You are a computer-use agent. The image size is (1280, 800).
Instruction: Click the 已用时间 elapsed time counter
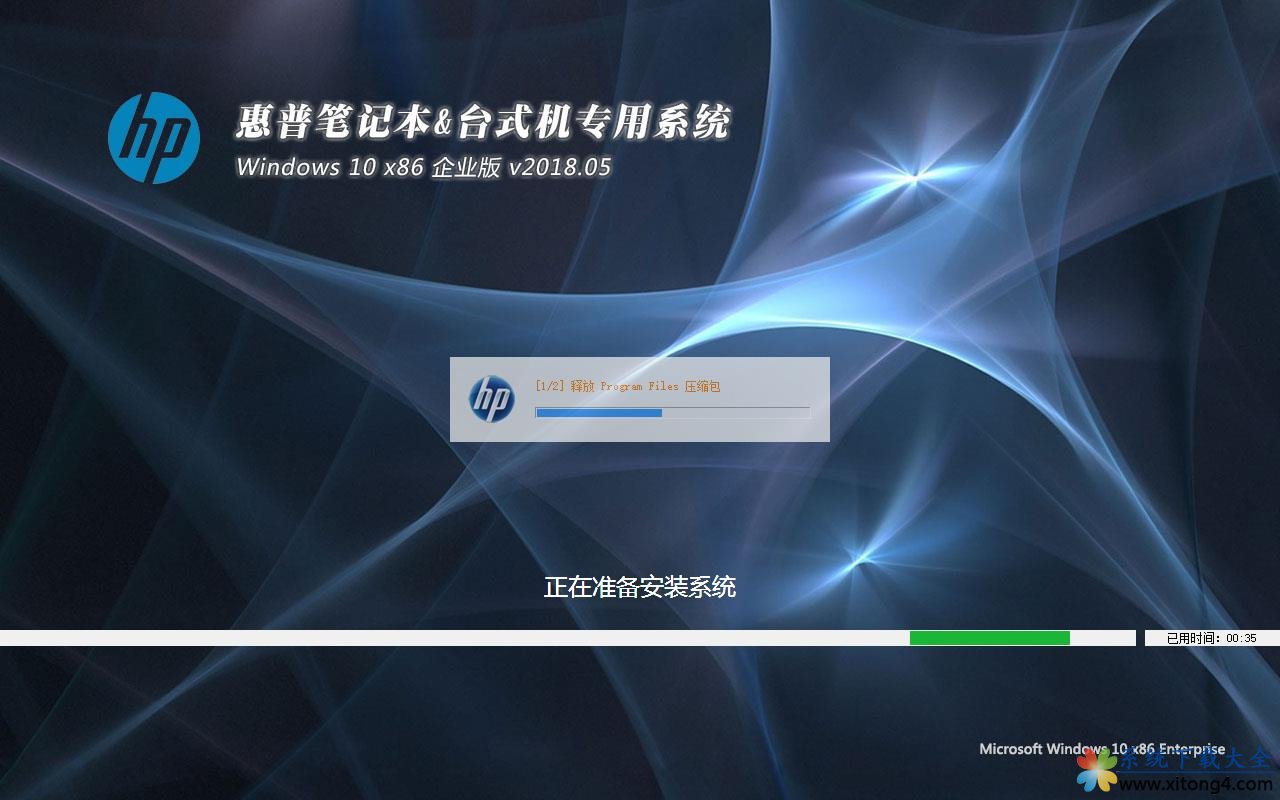[1211, 638]
